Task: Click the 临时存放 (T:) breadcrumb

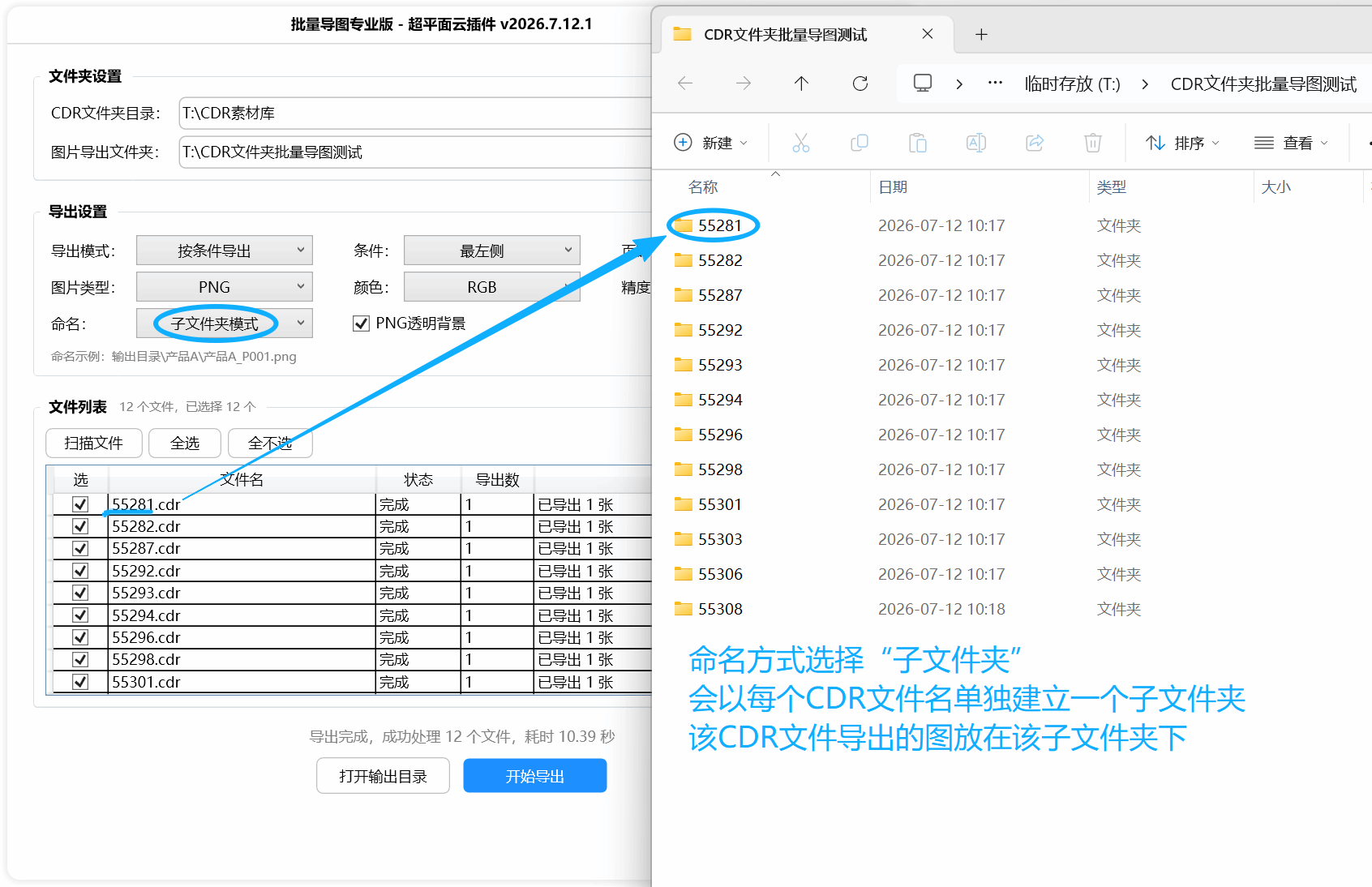Action: click(x=1072, y=84)
